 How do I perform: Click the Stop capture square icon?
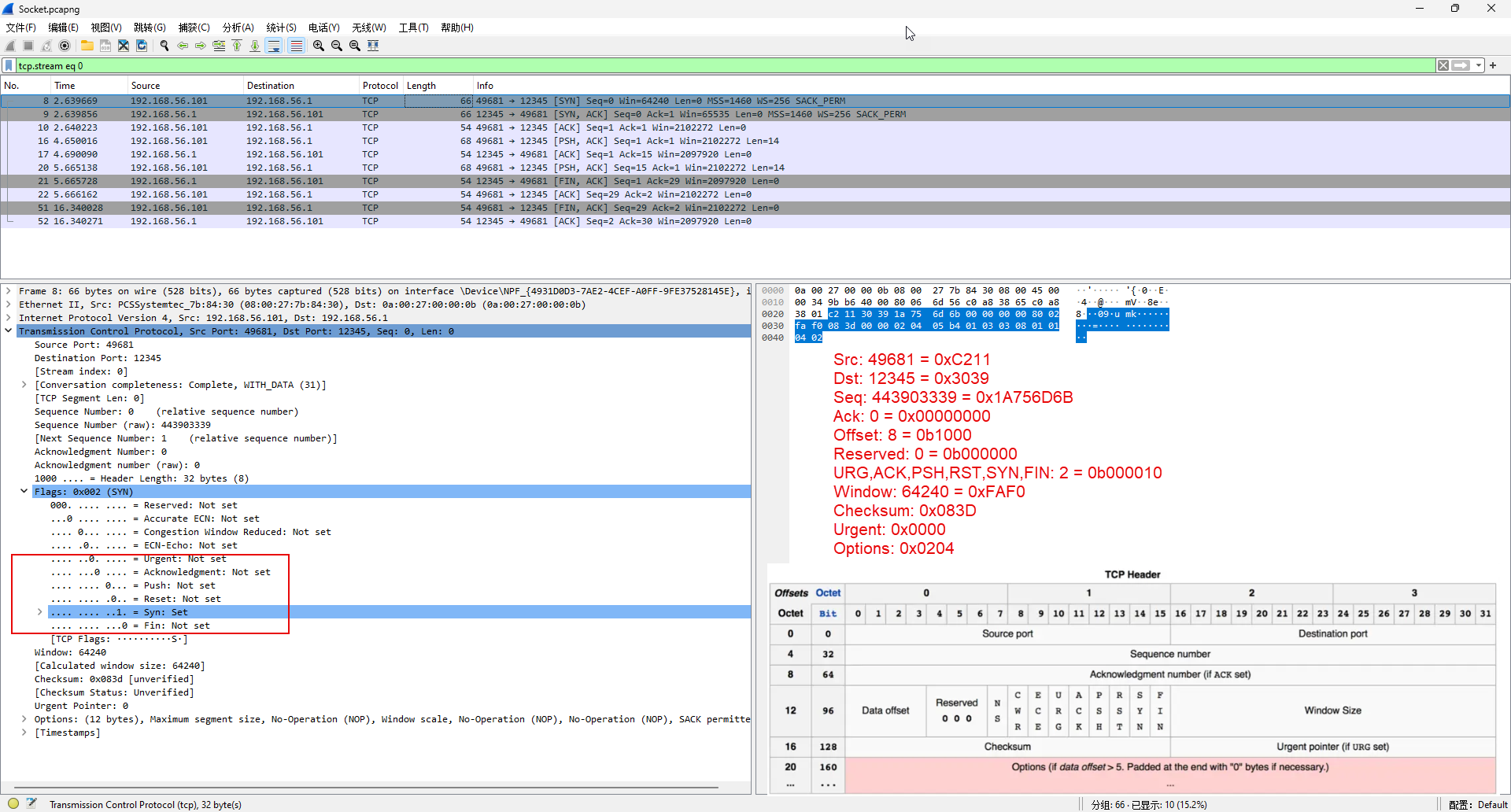(x=28, y=46)
